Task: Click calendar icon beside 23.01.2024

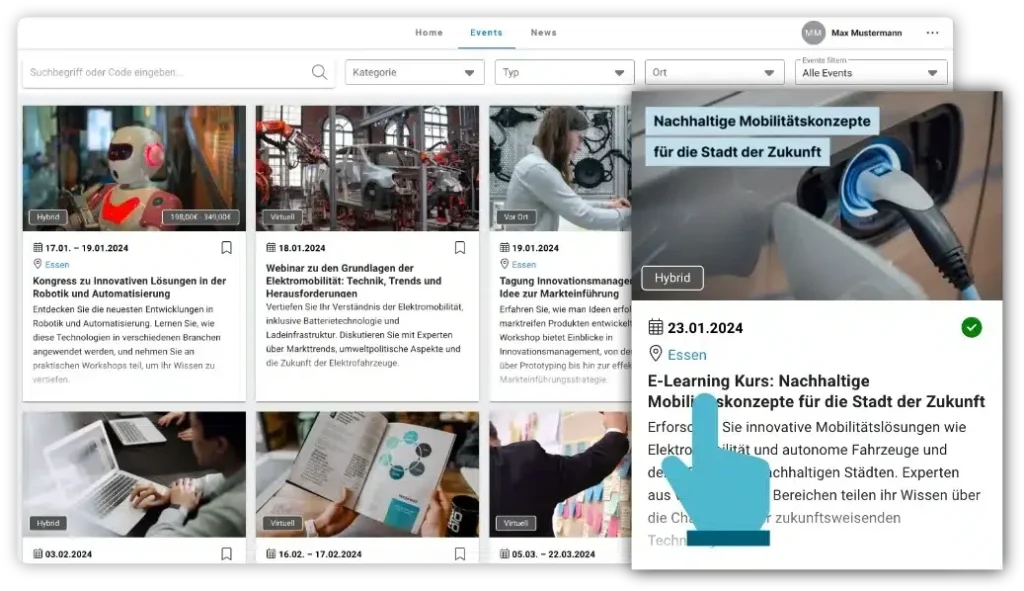Action: pos(656,327)
